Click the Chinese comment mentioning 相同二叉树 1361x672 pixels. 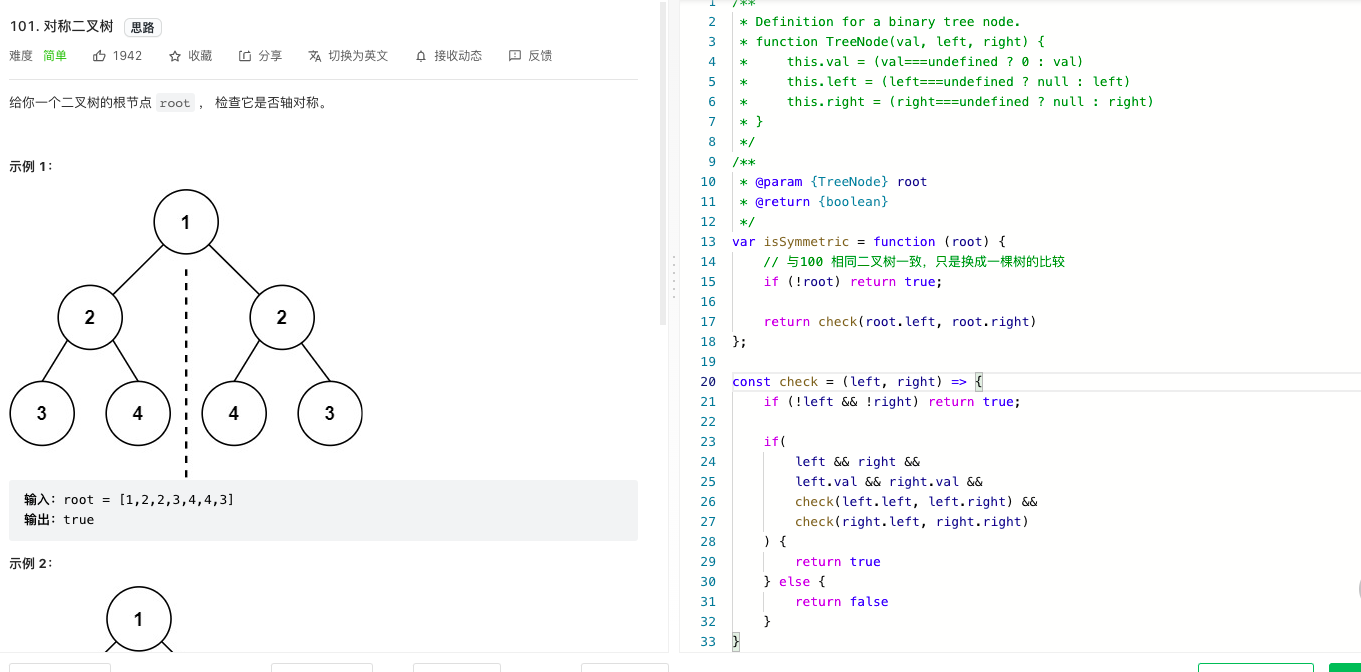click(x=914, y=262)
